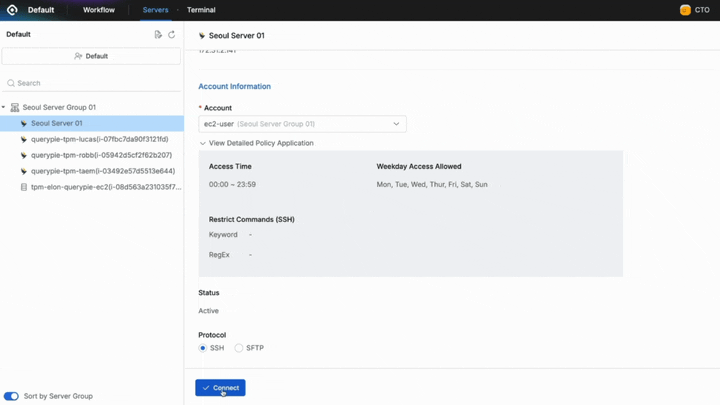The width and height of the screenshot is (720, 405).
Task: Click the user role icon beside Default
Action: pyautogui.click(x=78, y=56)
